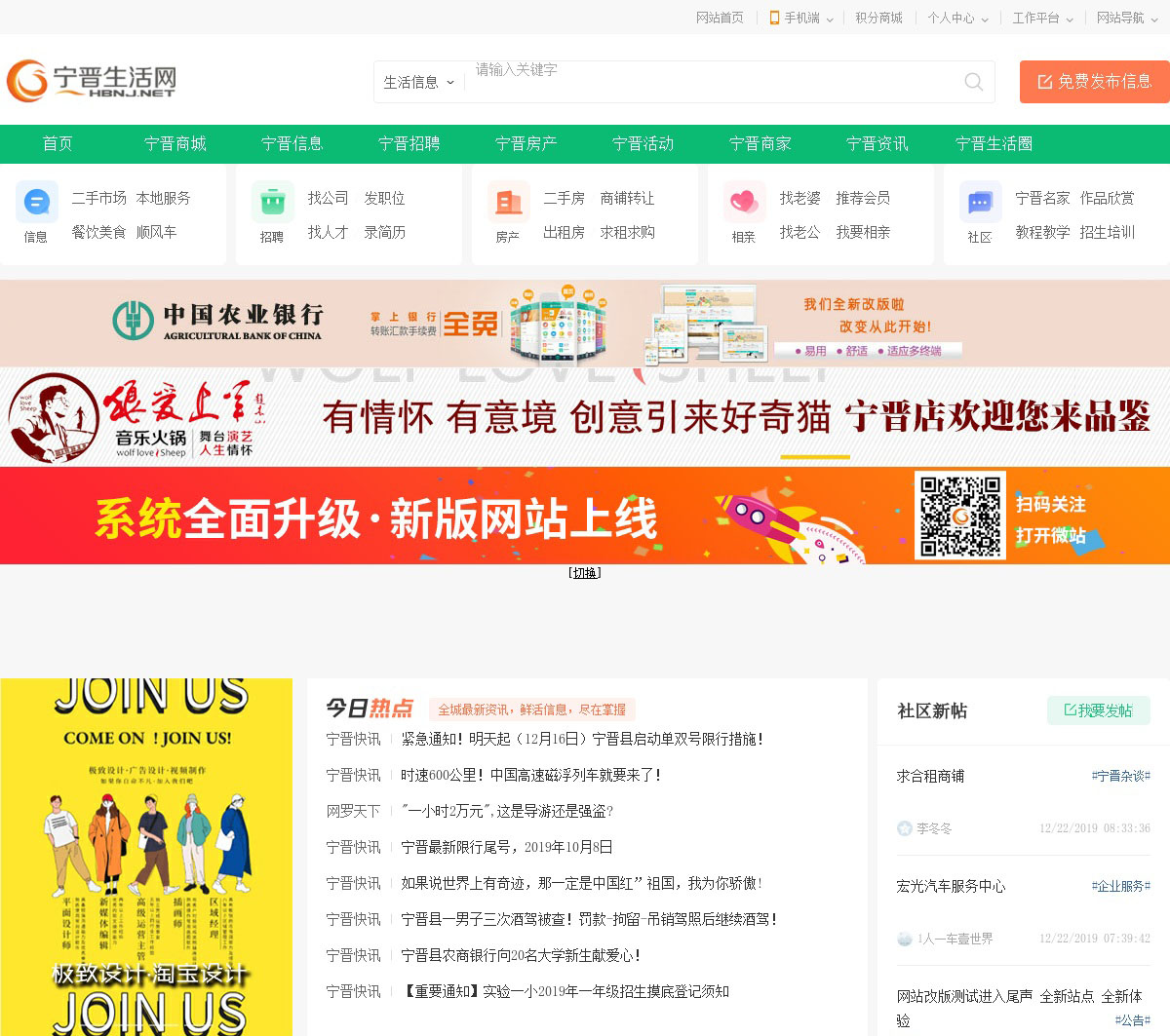Read news 宁晋县一男子三次酒驾被查
Viewport: 1170px width, 1036px height.
pyautogui.click(x=589, y=920)
